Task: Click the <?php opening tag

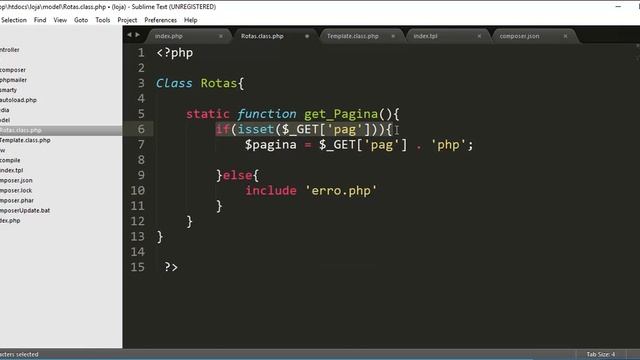Action: (x=175, y=53)
